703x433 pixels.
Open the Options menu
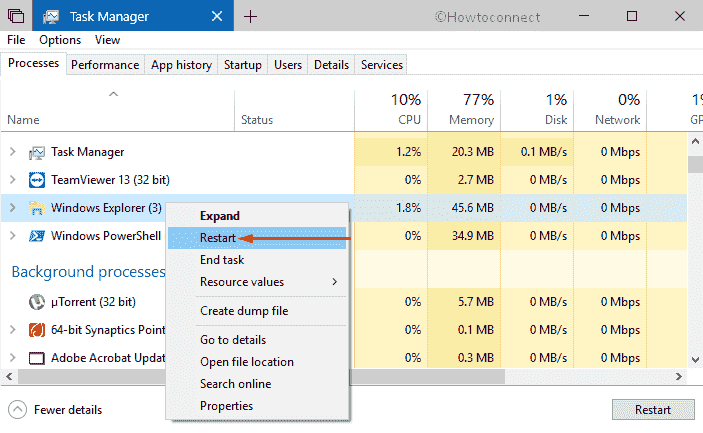[60, 40]
